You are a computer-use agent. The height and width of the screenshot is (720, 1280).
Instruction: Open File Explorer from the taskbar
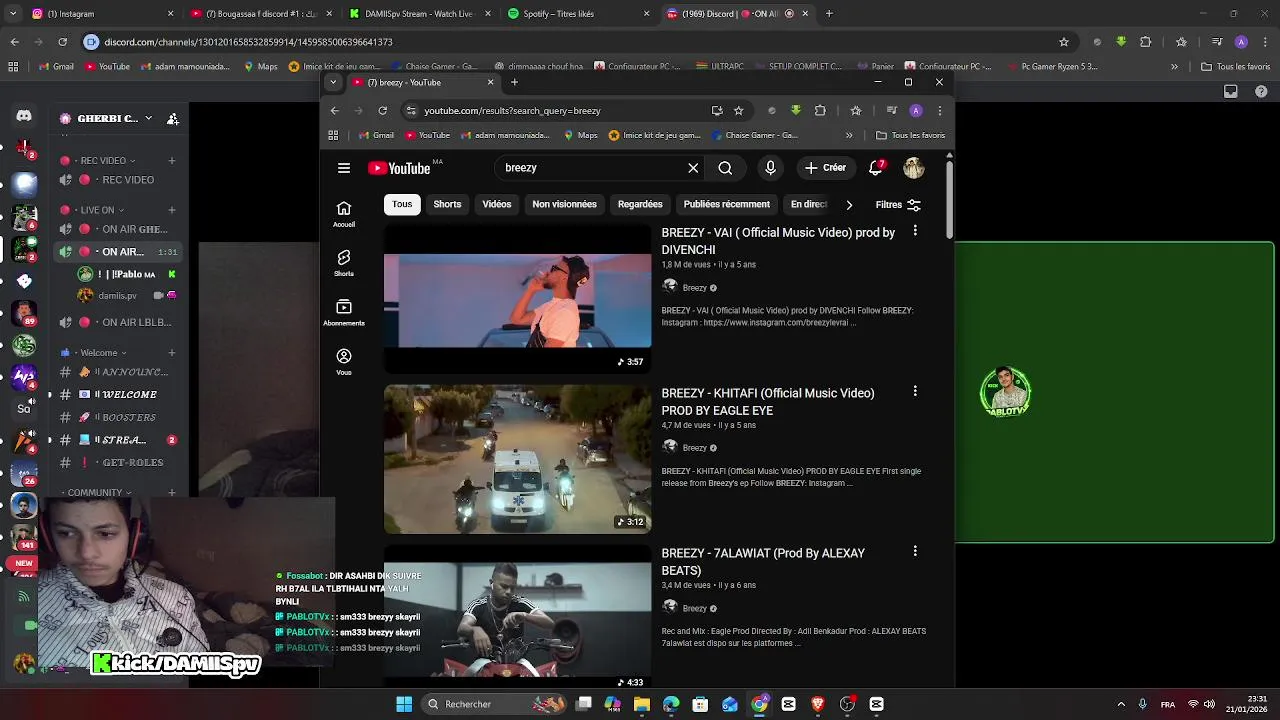tap(642, 704)
